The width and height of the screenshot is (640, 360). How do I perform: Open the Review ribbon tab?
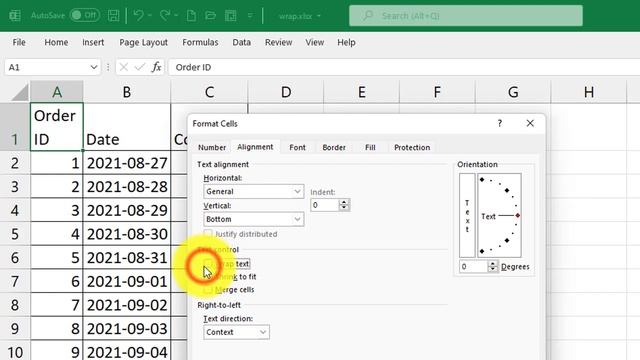[x=278, y=42]
